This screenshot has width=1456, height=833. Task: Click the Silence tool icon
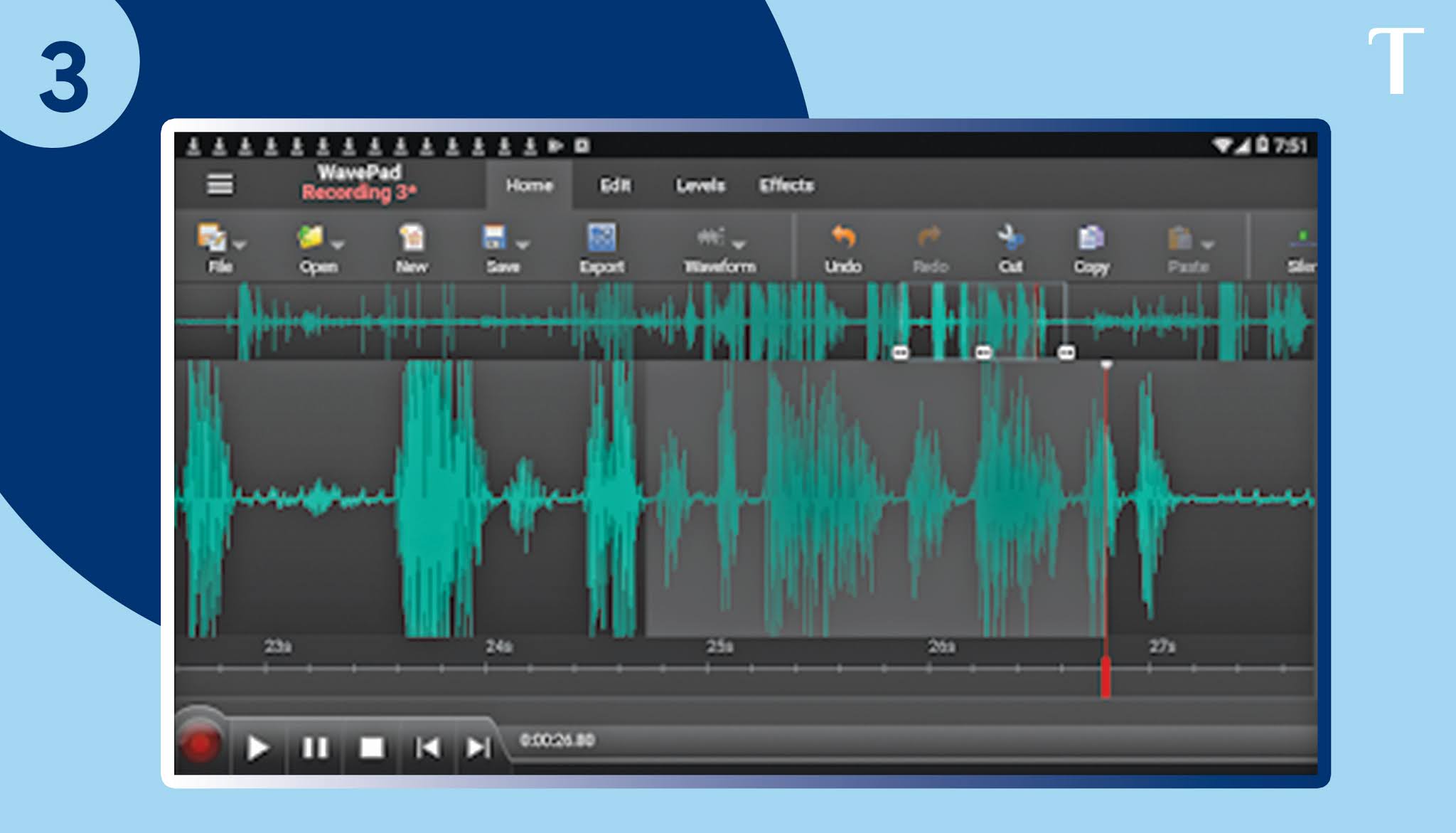(1302, 238)
